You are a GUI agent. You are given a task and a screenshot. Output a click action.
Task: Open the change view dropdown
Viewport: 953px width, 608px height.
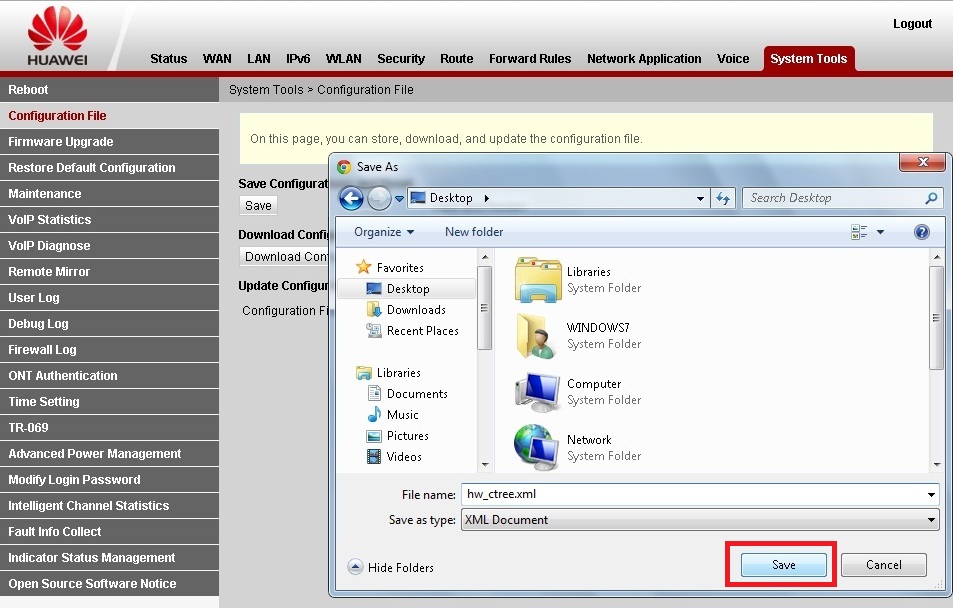click(x=881, y=232)
